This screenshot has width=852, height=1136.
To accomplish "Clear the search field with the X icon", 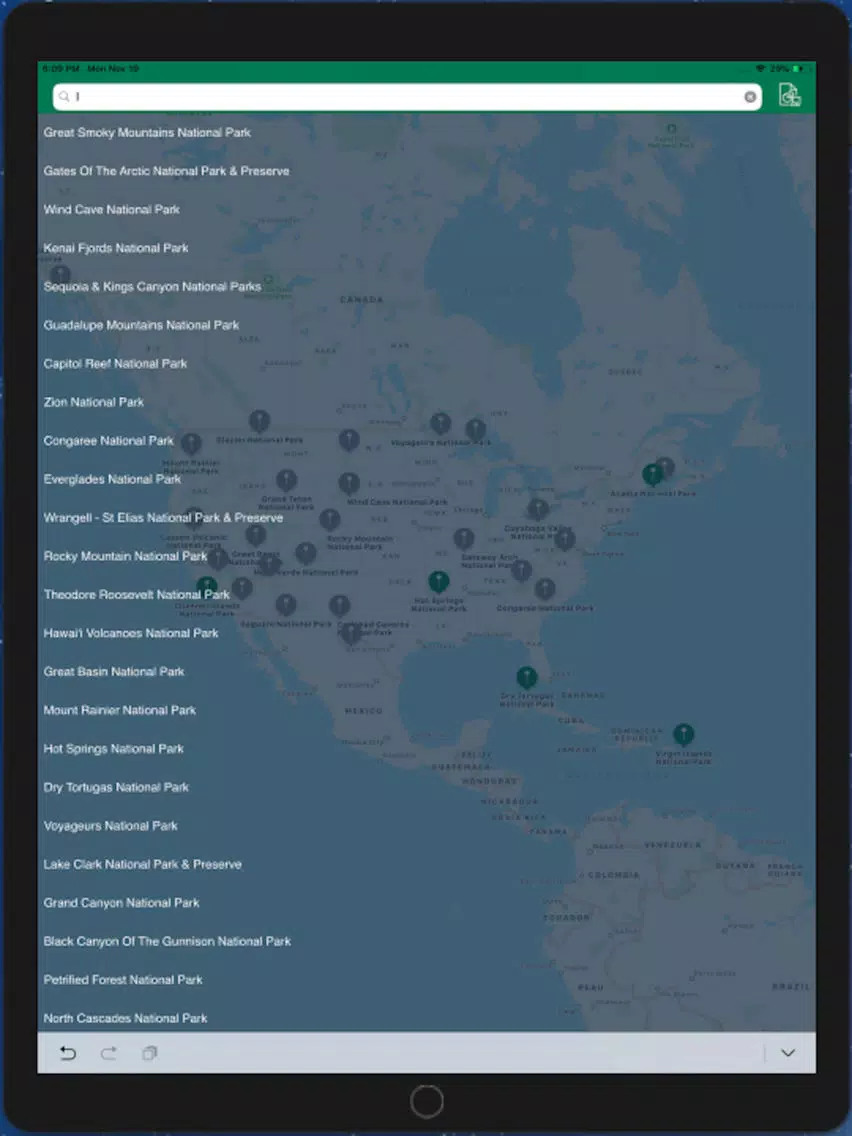I will click(750, 97).
